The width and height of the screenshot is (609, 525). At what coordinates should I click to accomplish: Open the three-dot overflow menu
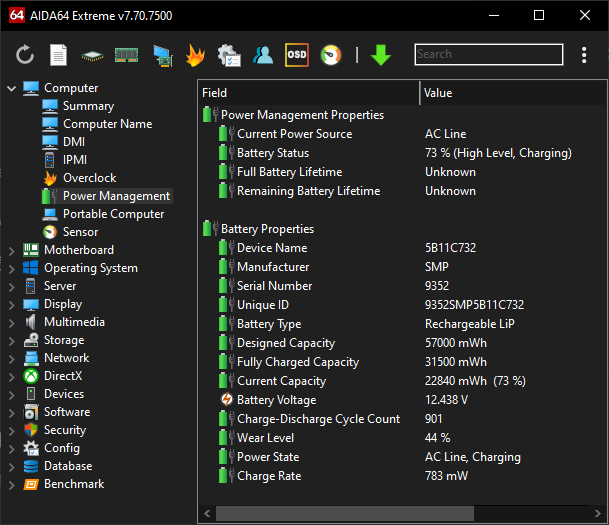point(584,55)
